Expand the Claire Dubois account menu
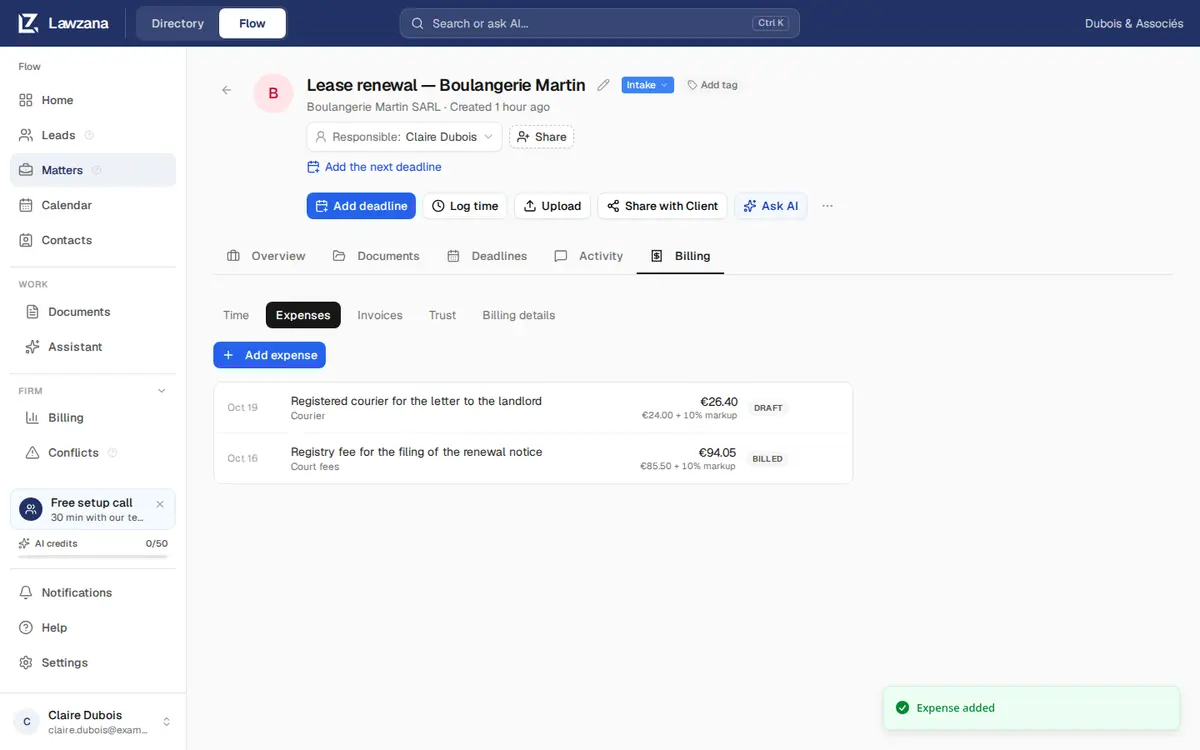The height and width of the screenshot is (750, 1200). (x=93, y=722)
